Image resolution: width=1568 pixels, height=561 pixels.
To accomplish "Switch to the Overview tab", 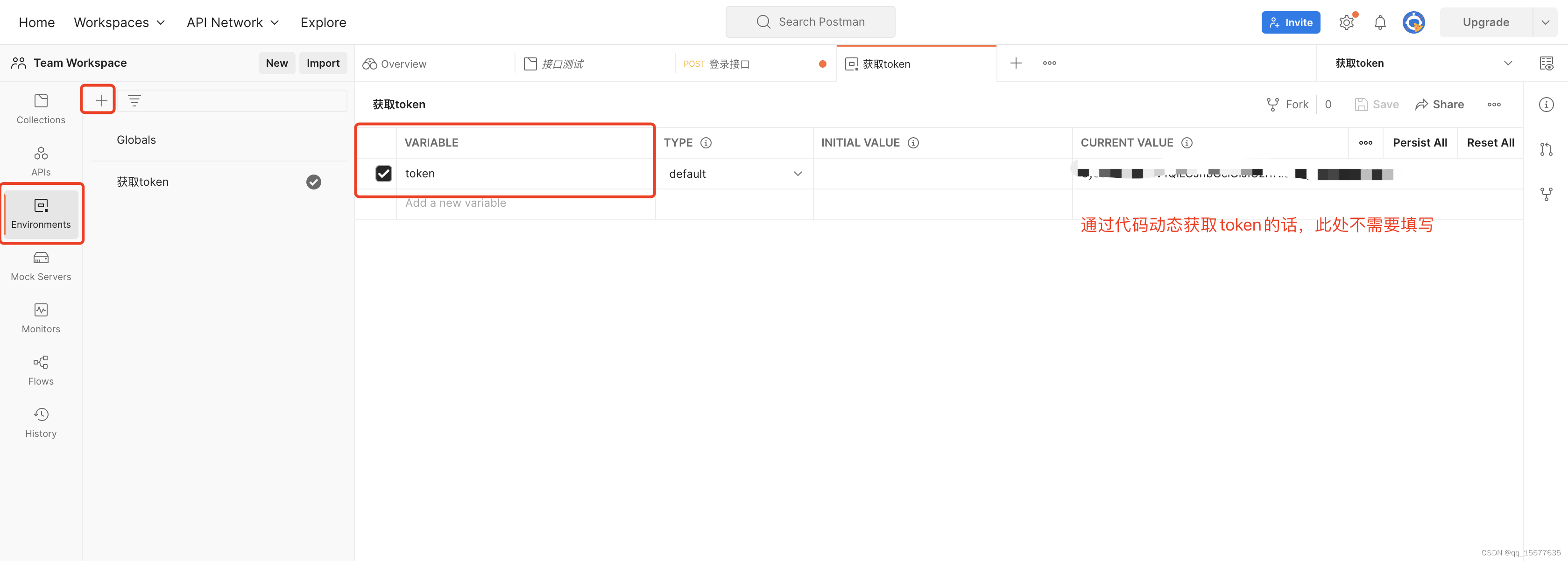I will (403, 63).
